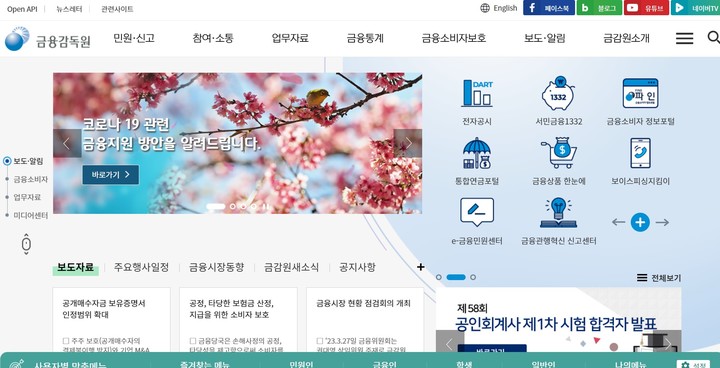Open the 뉴스레터 link
This screenshot has width=720, height=368.
pyautogui.click(x=69, y=9)
